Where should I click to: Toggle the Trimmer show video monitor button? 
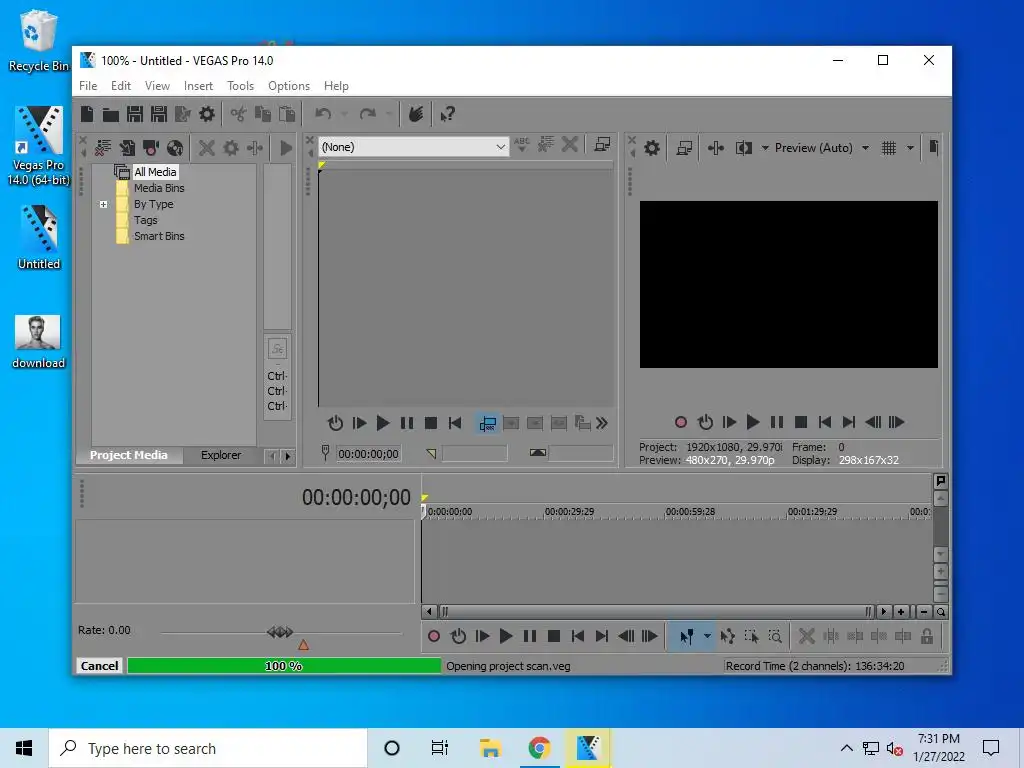[487, 423]
